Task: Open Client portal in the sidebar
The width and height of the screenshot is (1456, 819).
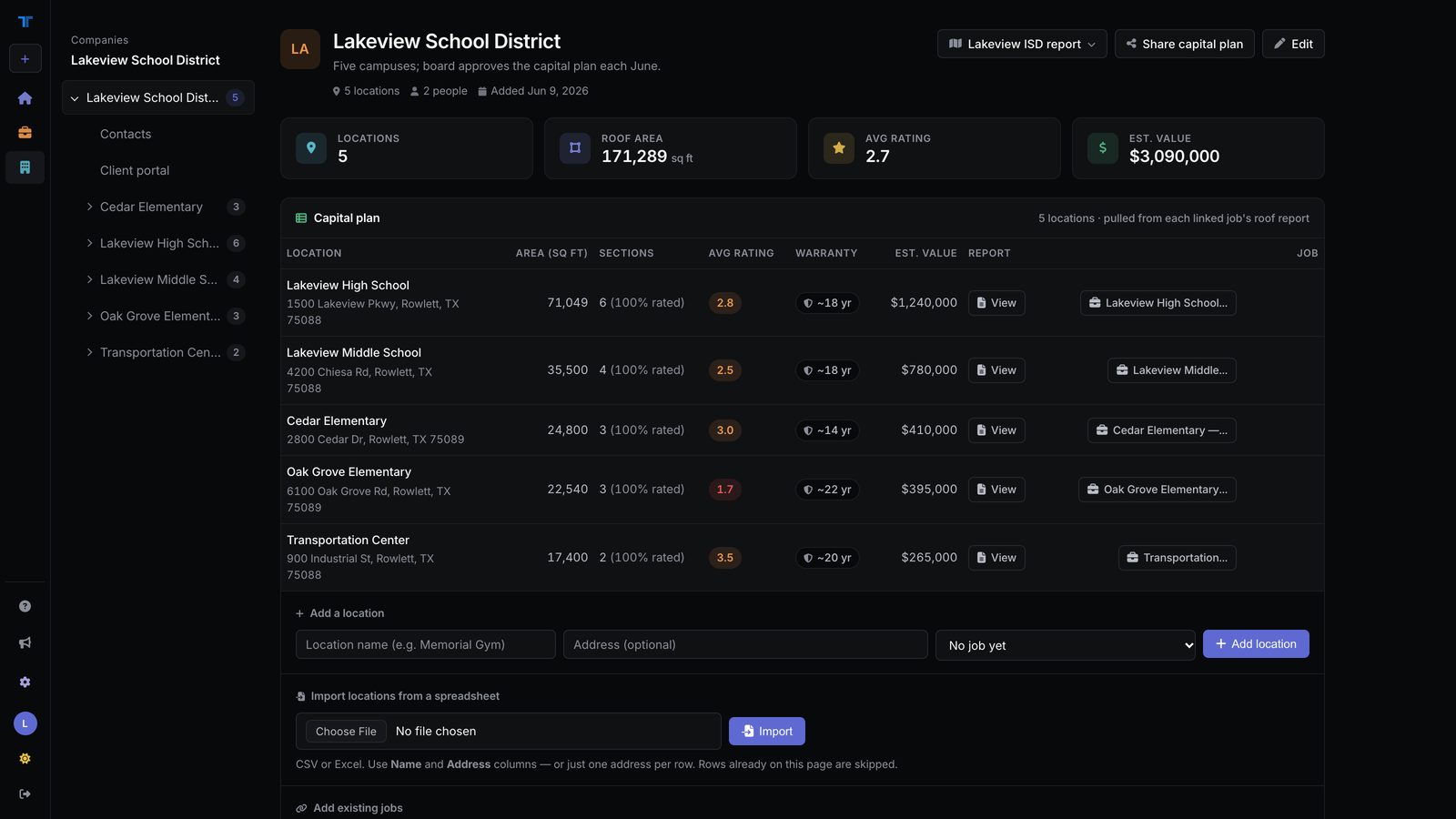Action: [135, 170]
